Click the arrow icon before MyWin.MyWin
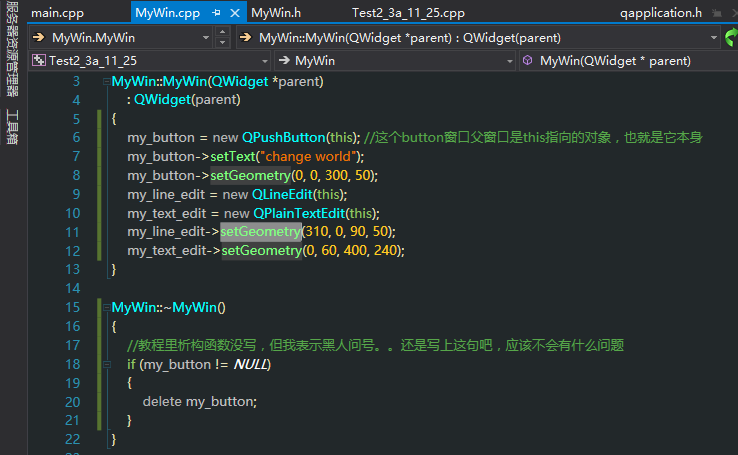 click(39, 37)
